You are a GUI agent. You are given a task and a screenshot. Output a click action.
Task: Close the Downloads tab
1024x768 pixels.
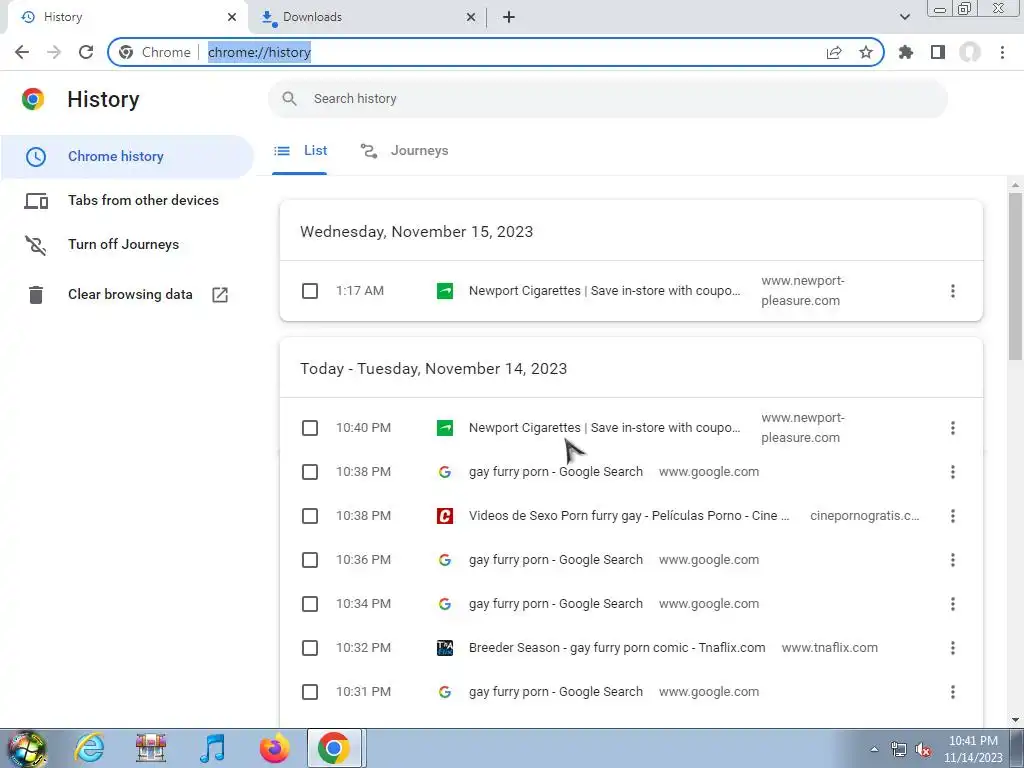pos(471,17)
